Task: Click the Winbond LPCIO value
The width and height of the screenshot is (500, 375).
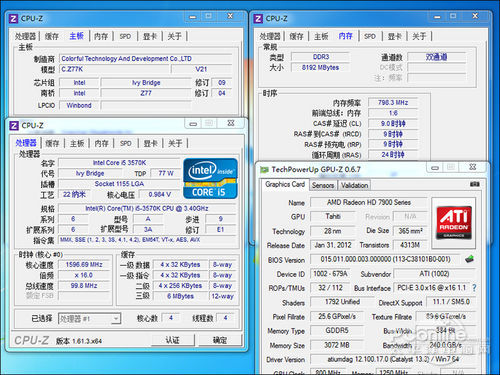Action: [79, 105]
